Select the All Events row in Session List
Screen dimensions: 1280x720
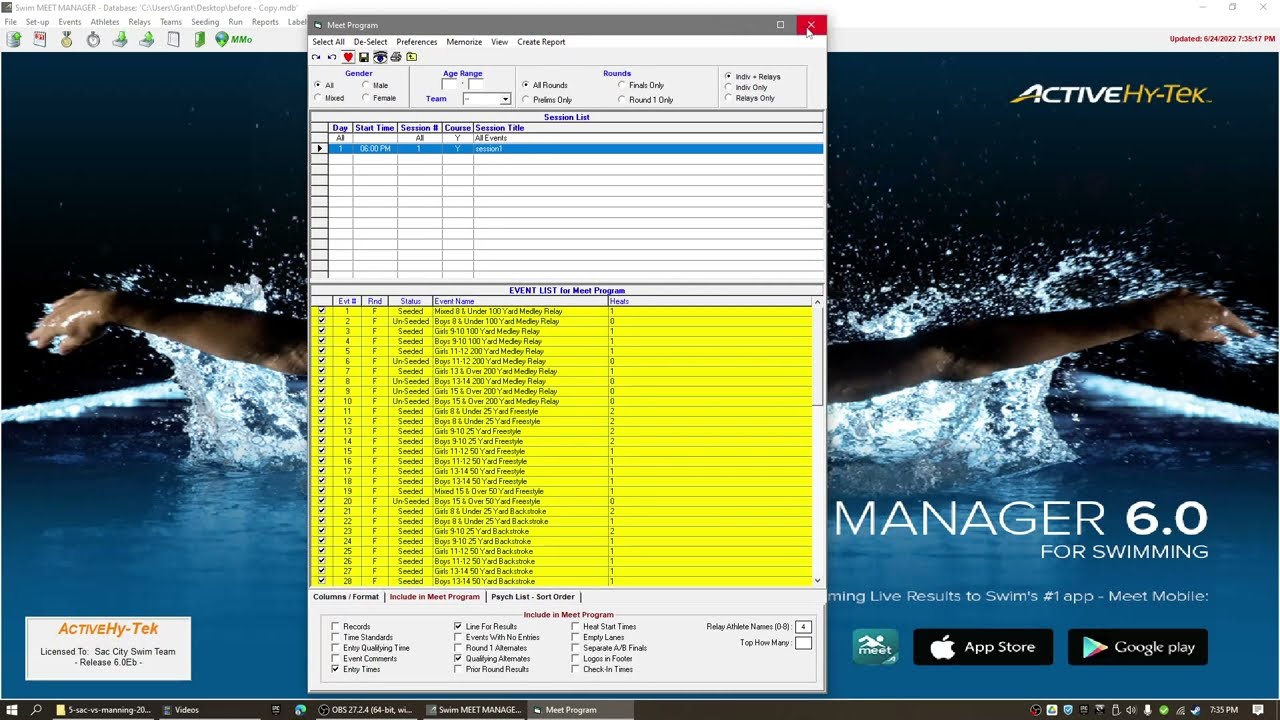pos(567,138)
